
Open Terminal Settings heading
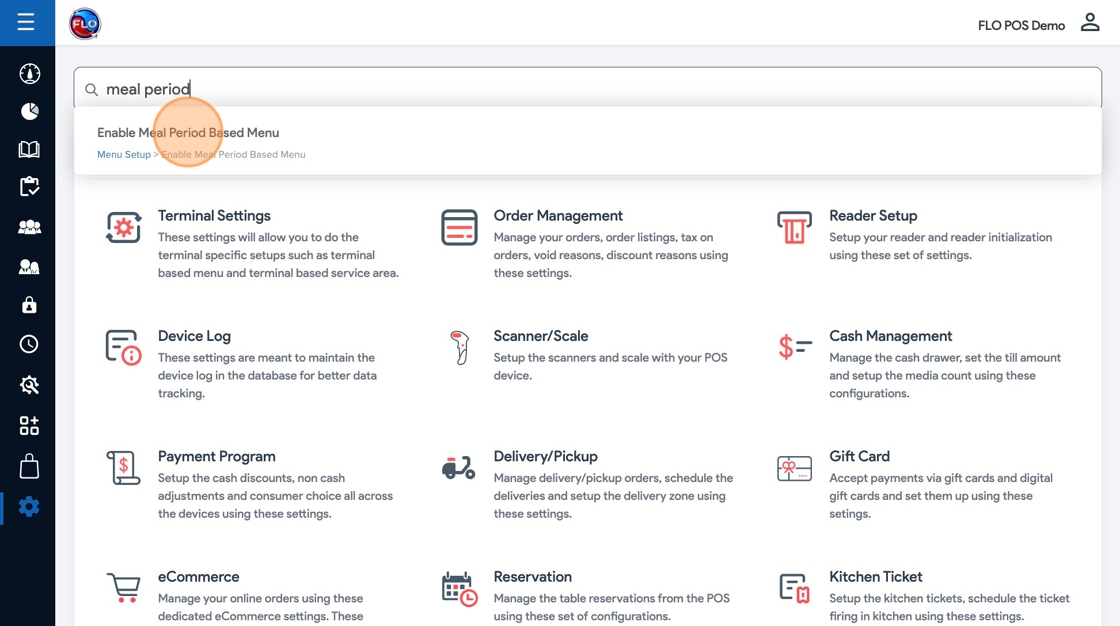tap(214, 216)
